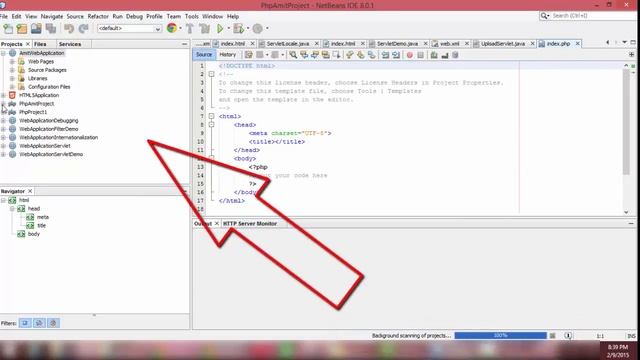
Task: Click the Debug Project toolbar icon
Action: tap(239, 29)
